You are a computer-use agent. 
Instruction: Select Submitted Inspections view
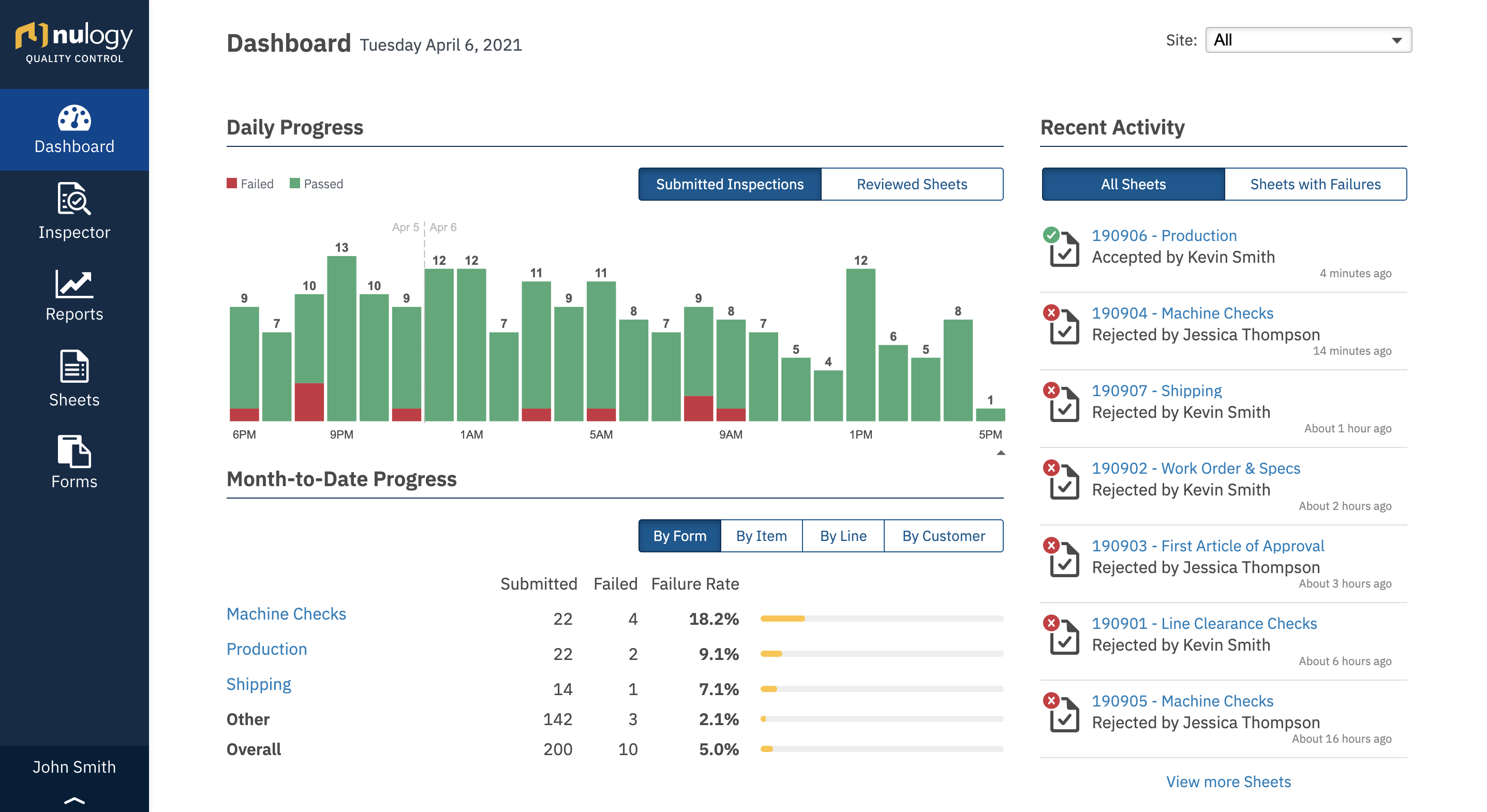(x=729, y=184)
